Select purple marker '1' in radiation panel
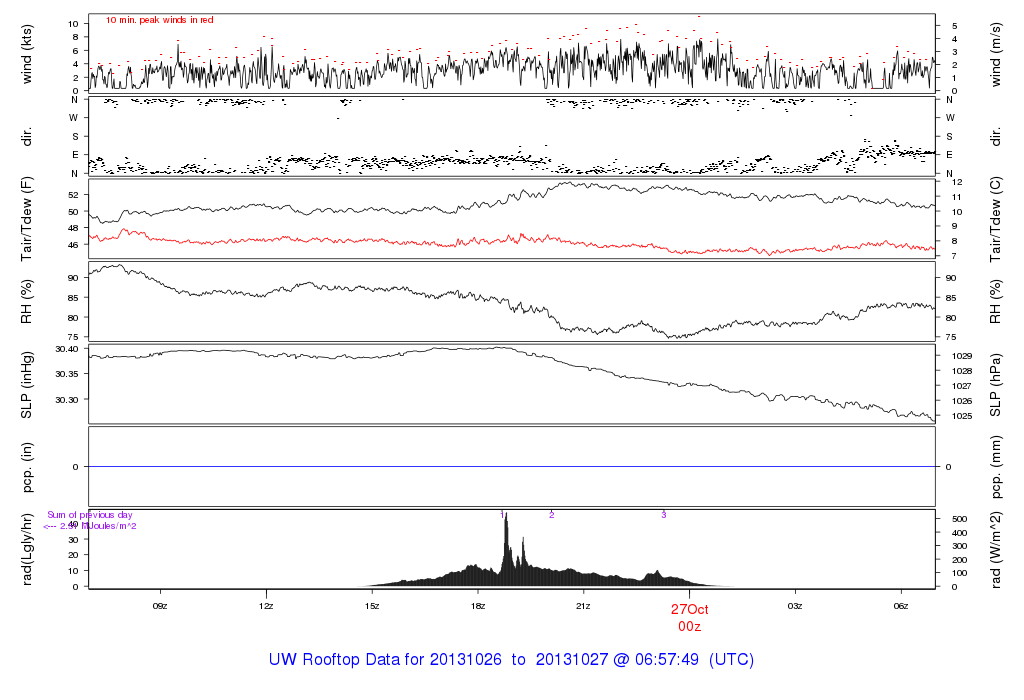Image resolution: width=1024 pixels, height=700 pixels. tap(502, 515)
